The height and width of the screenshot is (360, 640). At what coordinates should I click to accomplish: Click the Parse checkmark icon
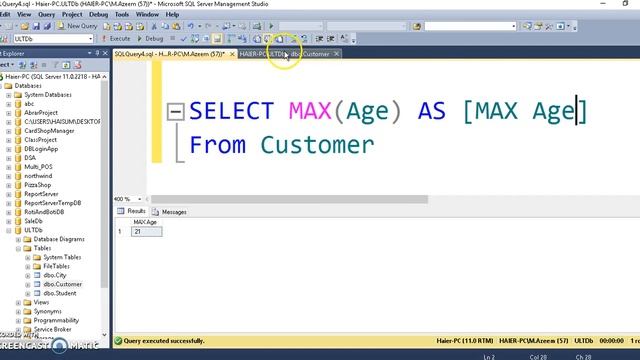coord(183,39)
